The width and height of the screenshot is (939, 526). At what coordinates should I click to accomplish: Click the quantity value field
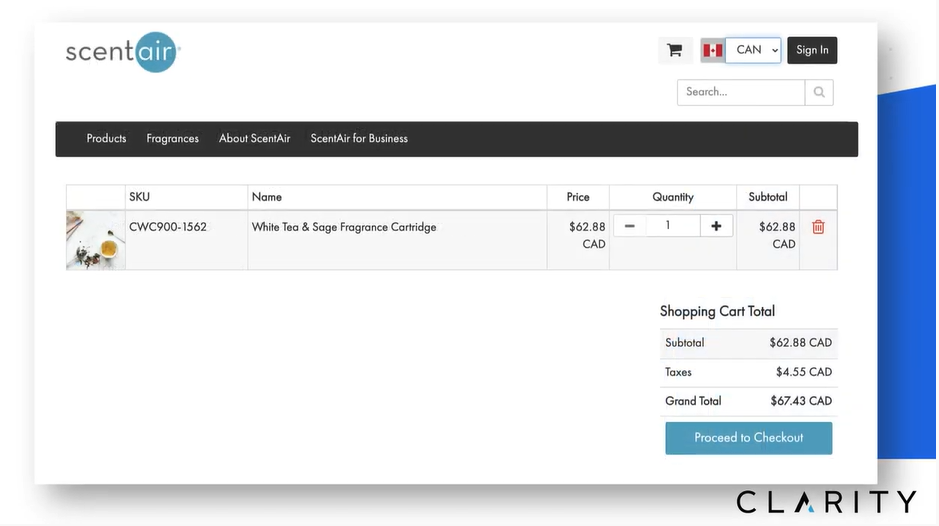point(673,226)
